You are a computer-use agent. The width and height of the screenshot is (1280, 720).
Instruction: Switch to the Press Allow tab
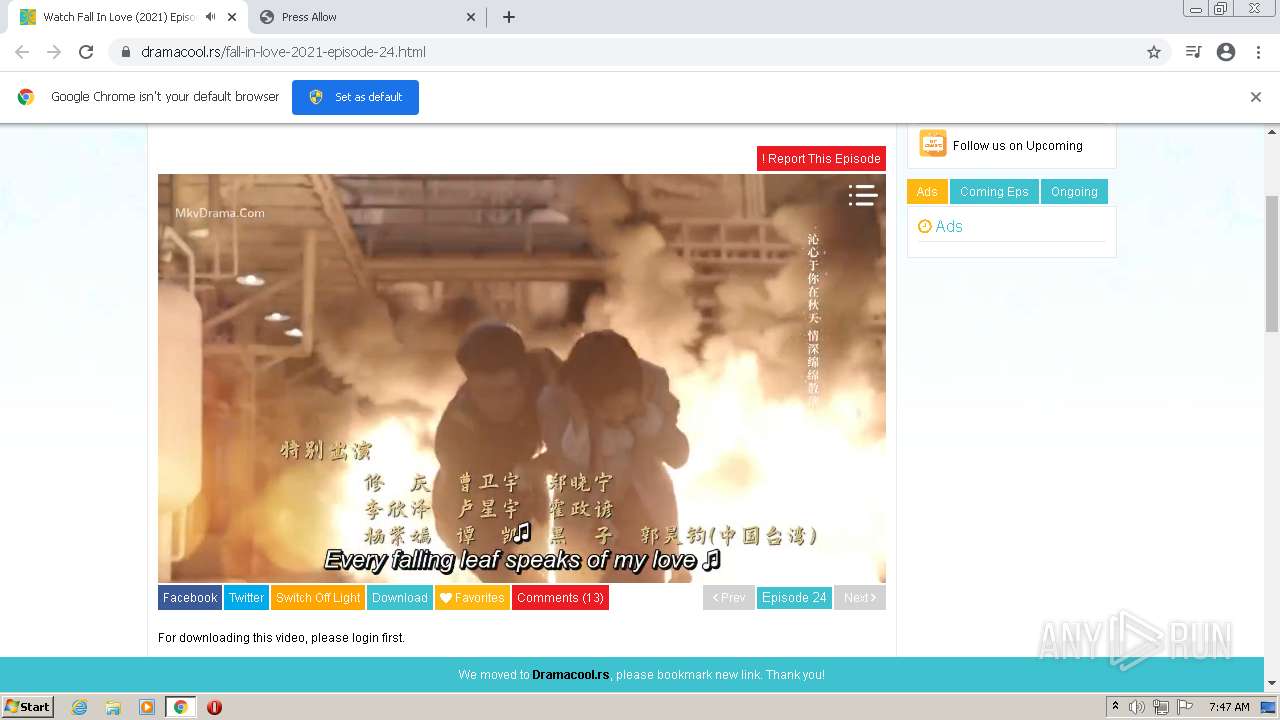[x=368, y=17]
